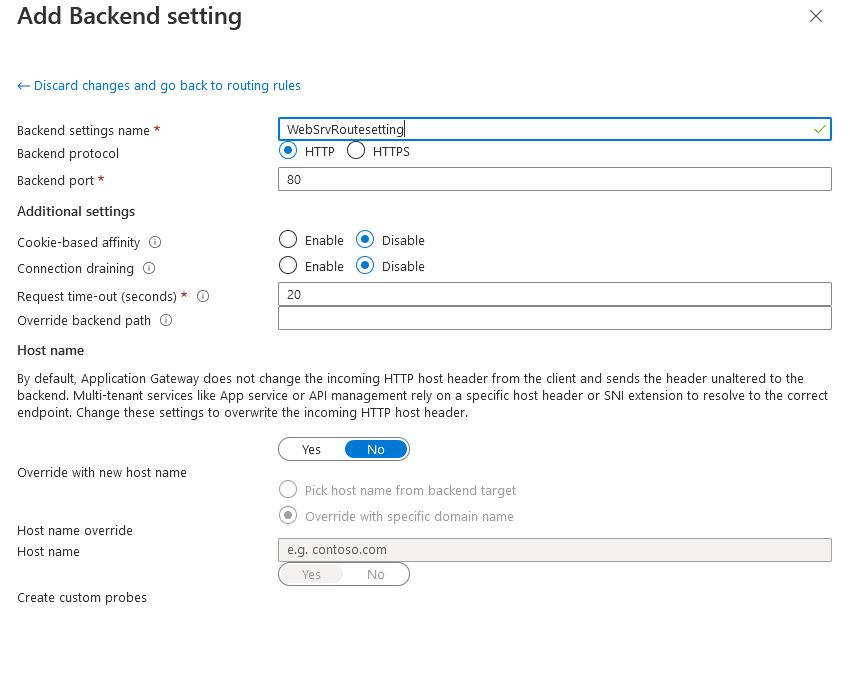Close the Add Backend setting pane
The height and width of the screenshot is (675, 850).
point(816,17)
